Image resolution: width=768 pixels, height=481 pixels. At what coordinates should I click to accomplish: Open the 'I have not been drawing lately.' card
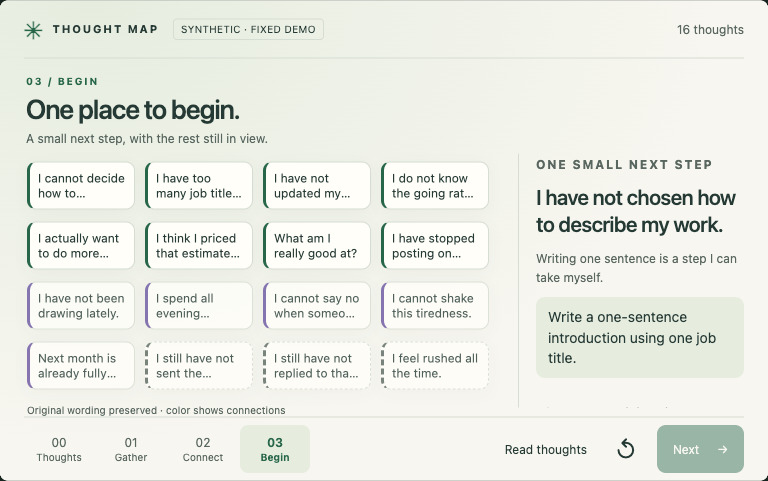80,306
